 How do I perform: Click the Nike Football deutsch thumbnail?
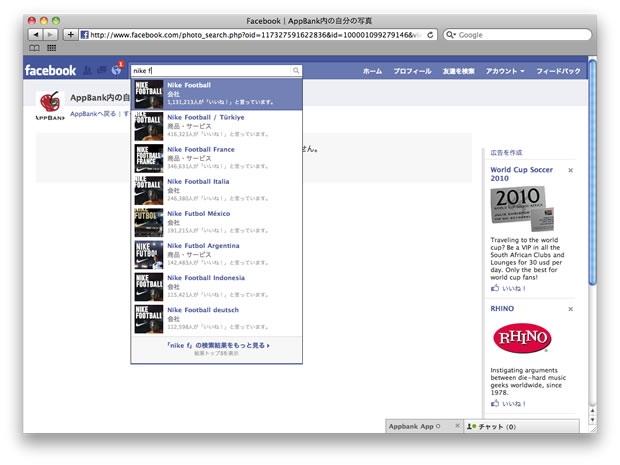[x=149, y=319]
